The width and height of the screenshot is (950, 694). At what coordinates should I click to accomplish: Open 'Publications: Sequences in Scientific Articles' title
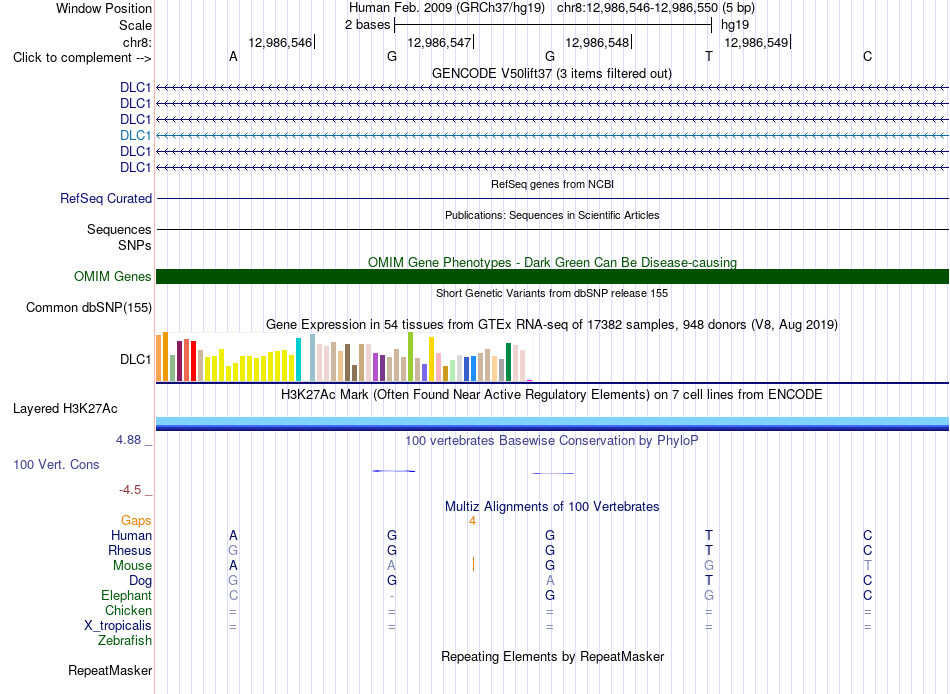coord(552,215)
